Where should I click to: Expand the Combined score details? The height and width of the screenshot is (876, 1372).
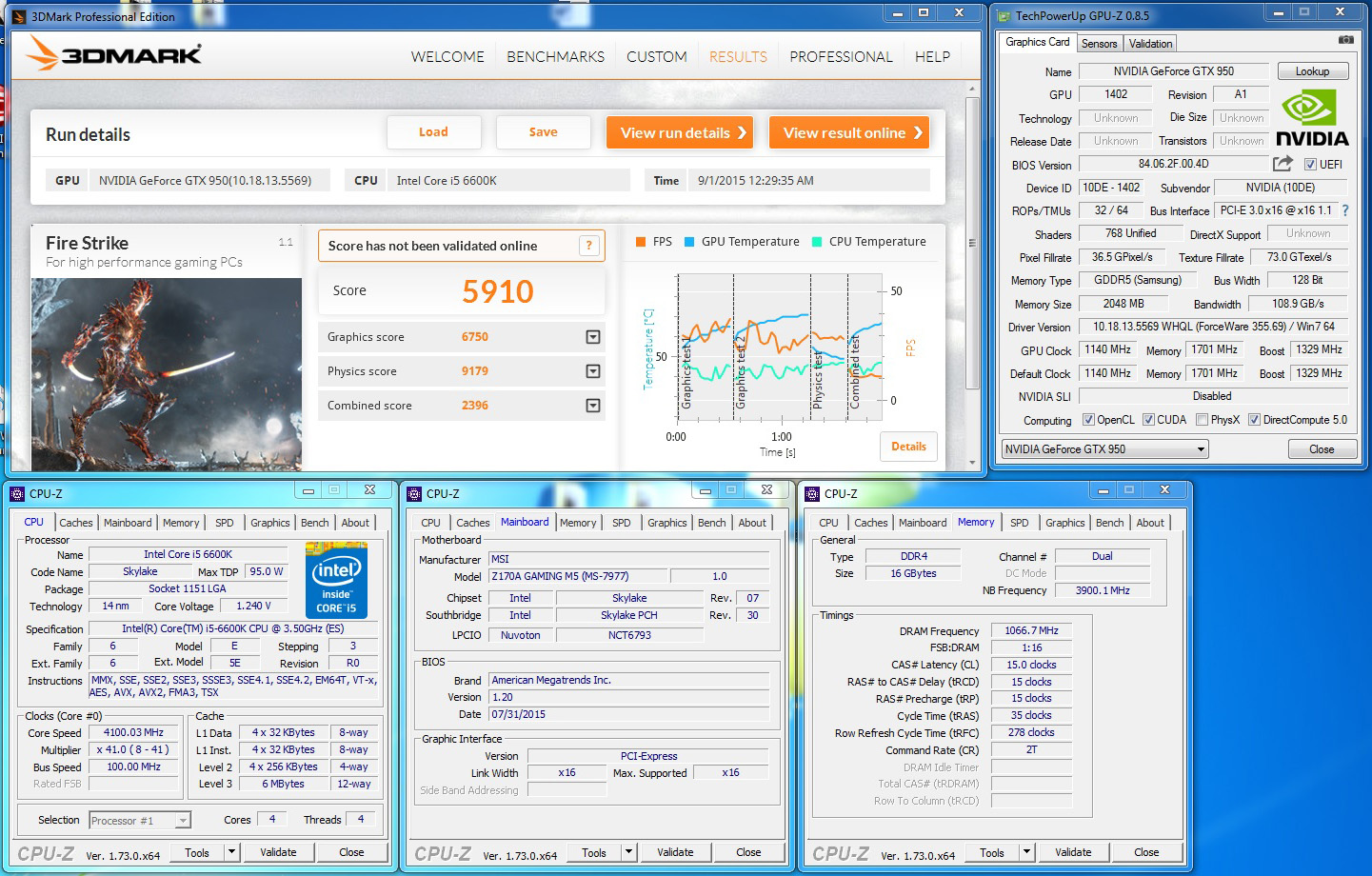593,406
